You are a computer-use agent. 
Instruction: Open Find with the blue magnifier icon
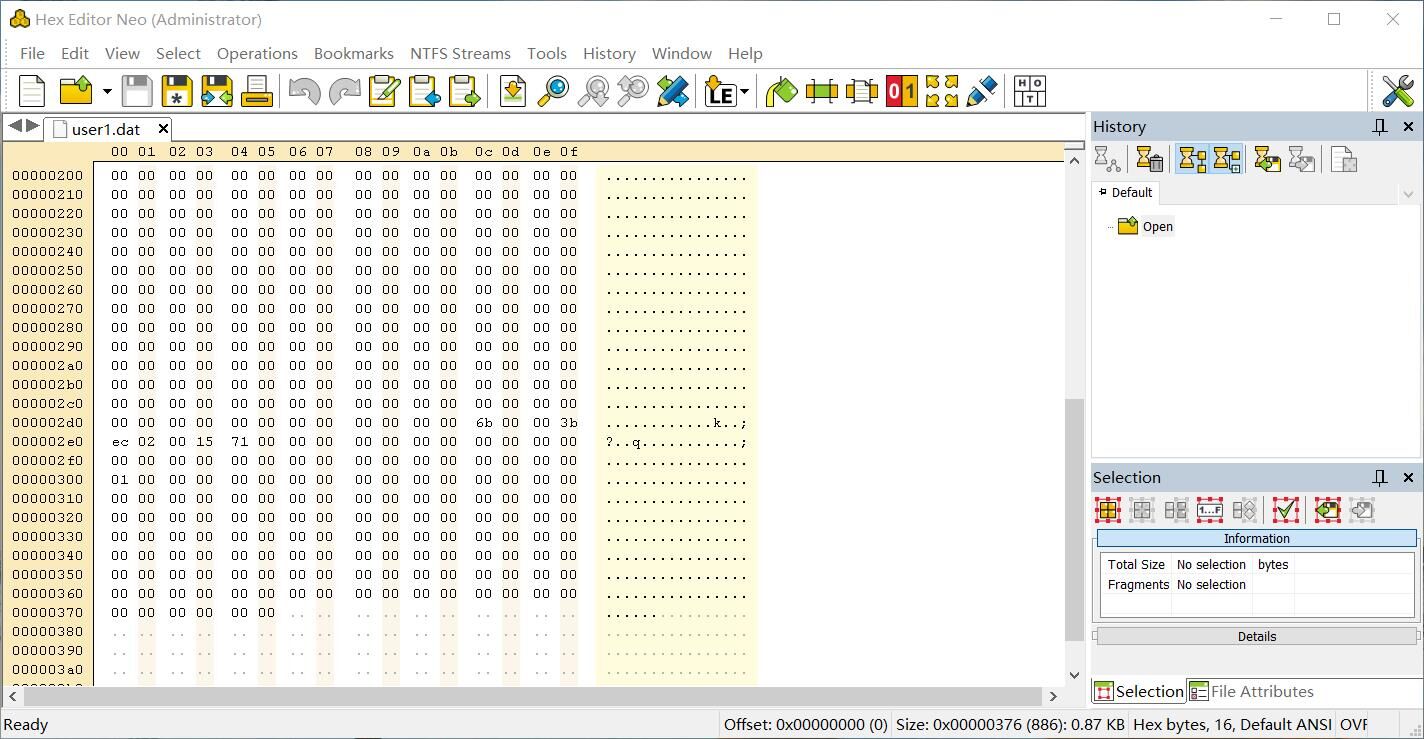(x=553, y=91)
